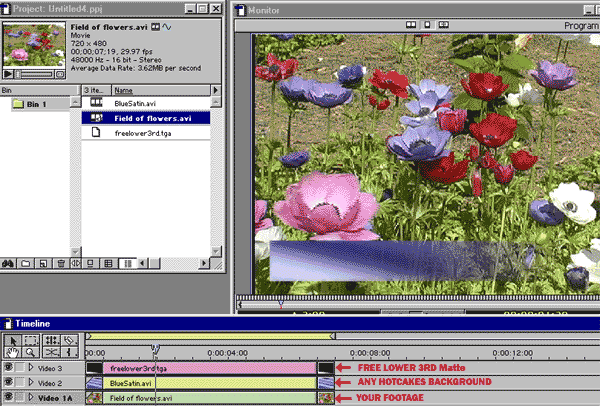Viewport: 600px width, 406px height.
Task: Toggle the eye icon for Video 2 track
Action: click(x=9, y=383)
